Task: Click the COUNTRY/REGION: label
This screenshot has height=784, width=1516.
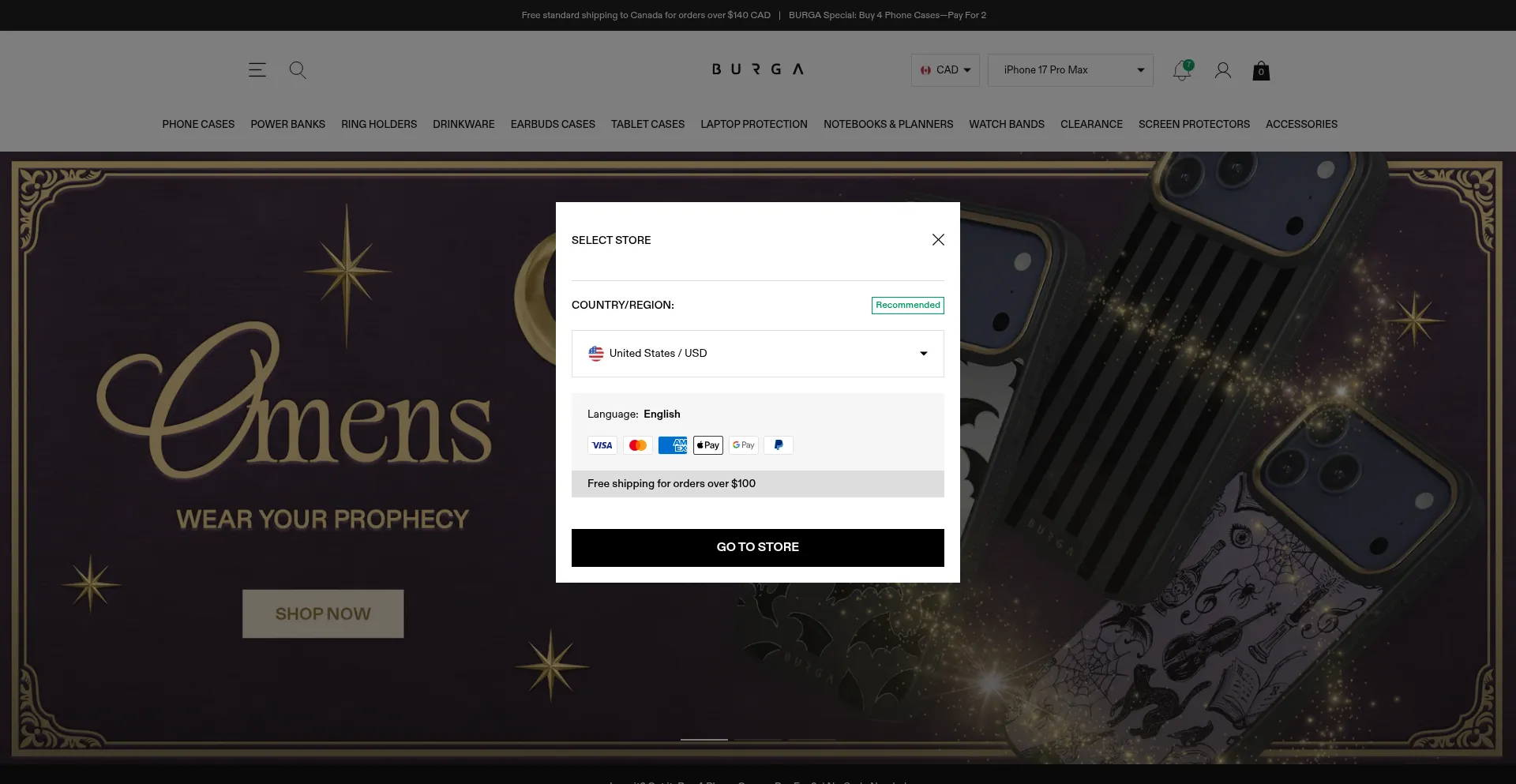Action: [623, 306]
